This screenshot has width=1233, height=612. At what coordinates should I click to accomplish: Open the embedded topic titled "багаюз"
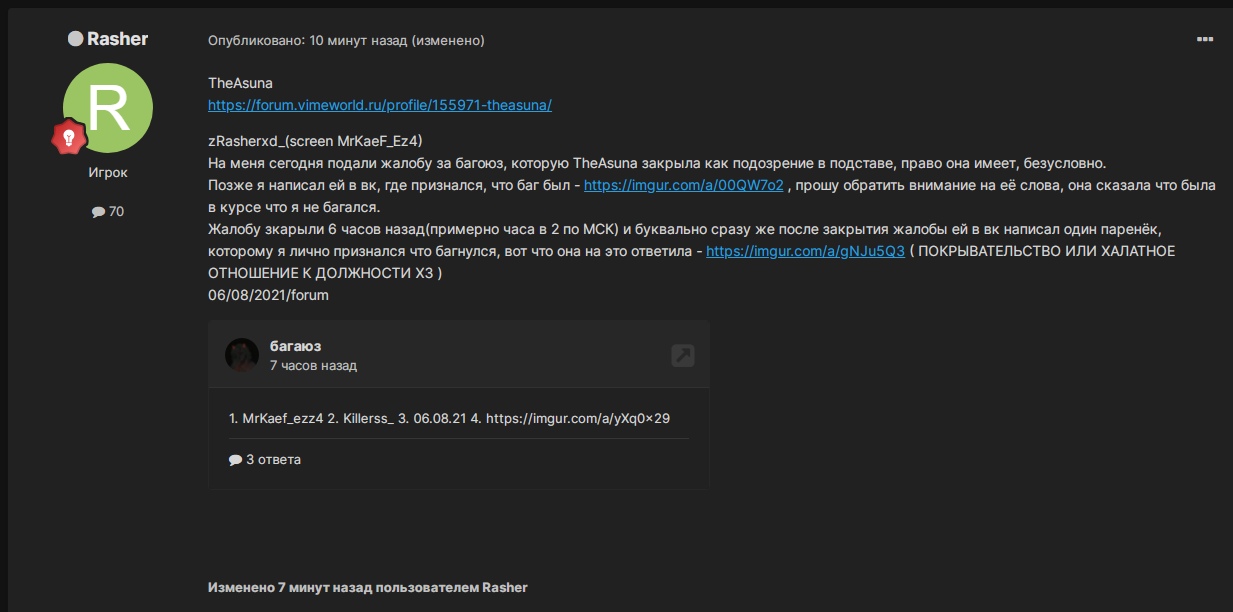pyautogui.click(x=295, y=346)
